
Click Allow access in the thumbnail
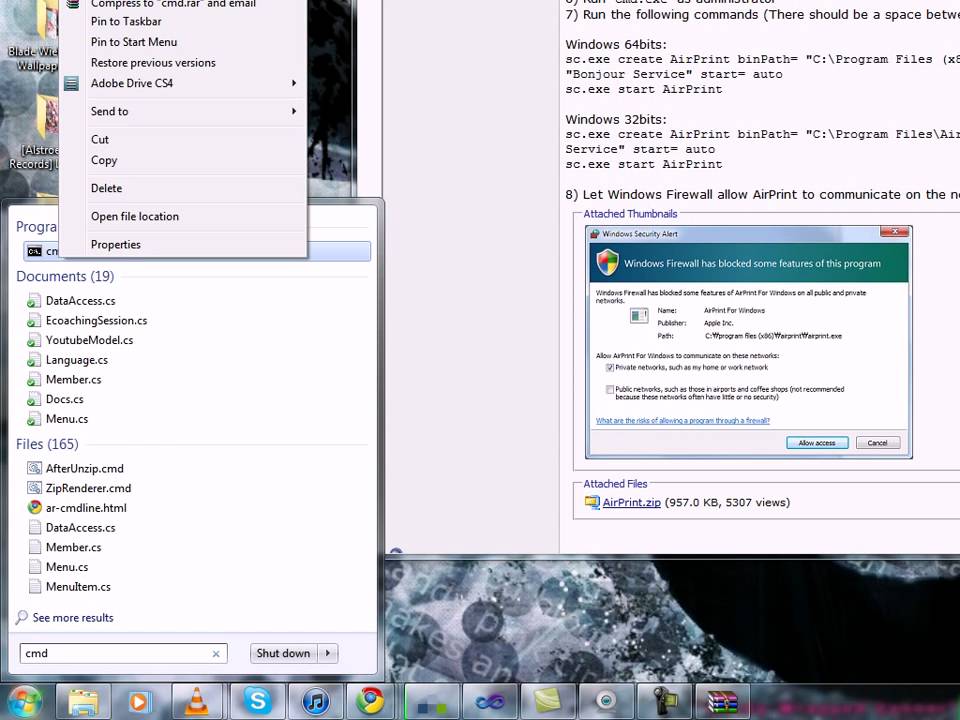817,443
